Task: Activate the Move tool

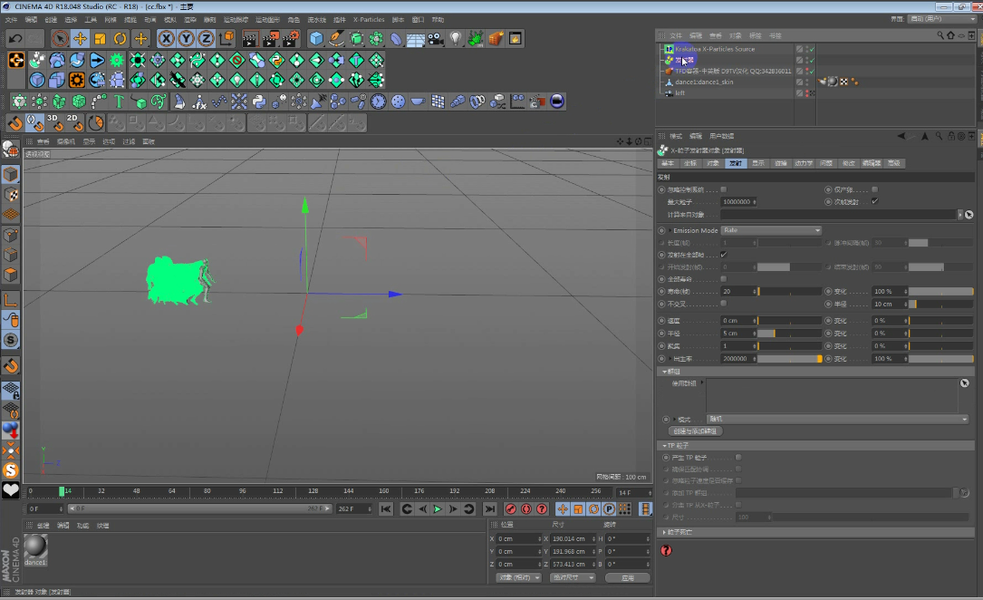Action: click(80, 39)
